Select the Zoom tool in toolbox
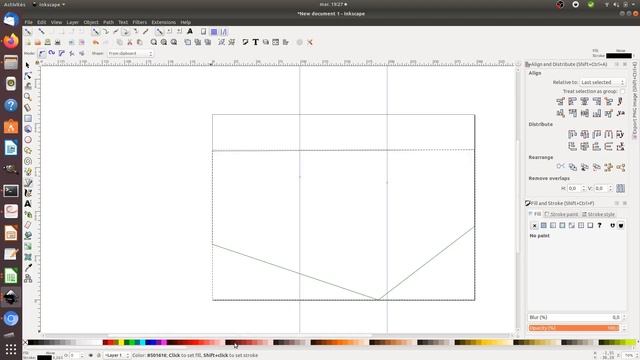The width and height of the screenshot is (640, 360). pyautogui.click(x=28, y=97)
